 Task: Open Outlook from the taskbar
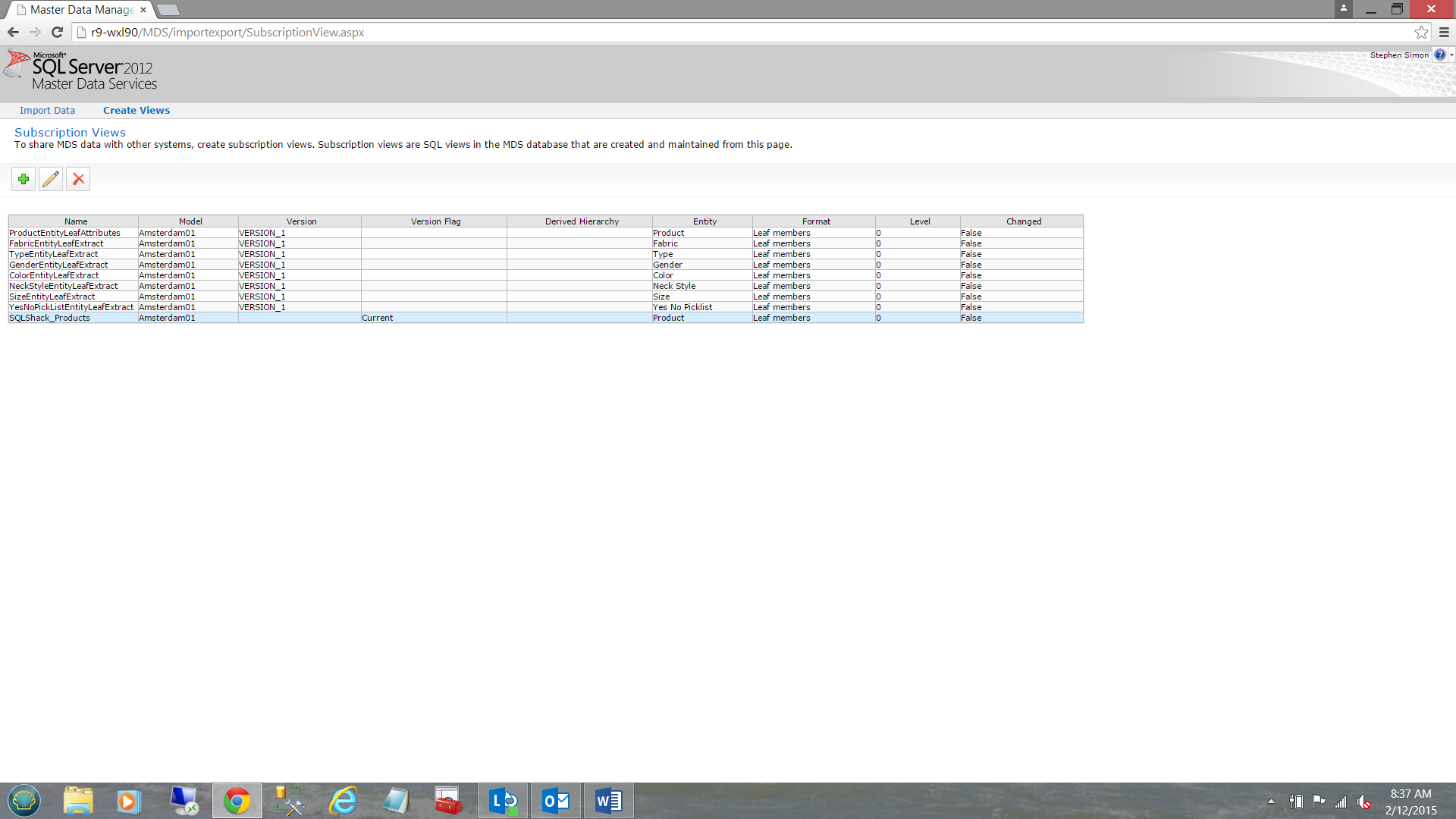[556, 801]
